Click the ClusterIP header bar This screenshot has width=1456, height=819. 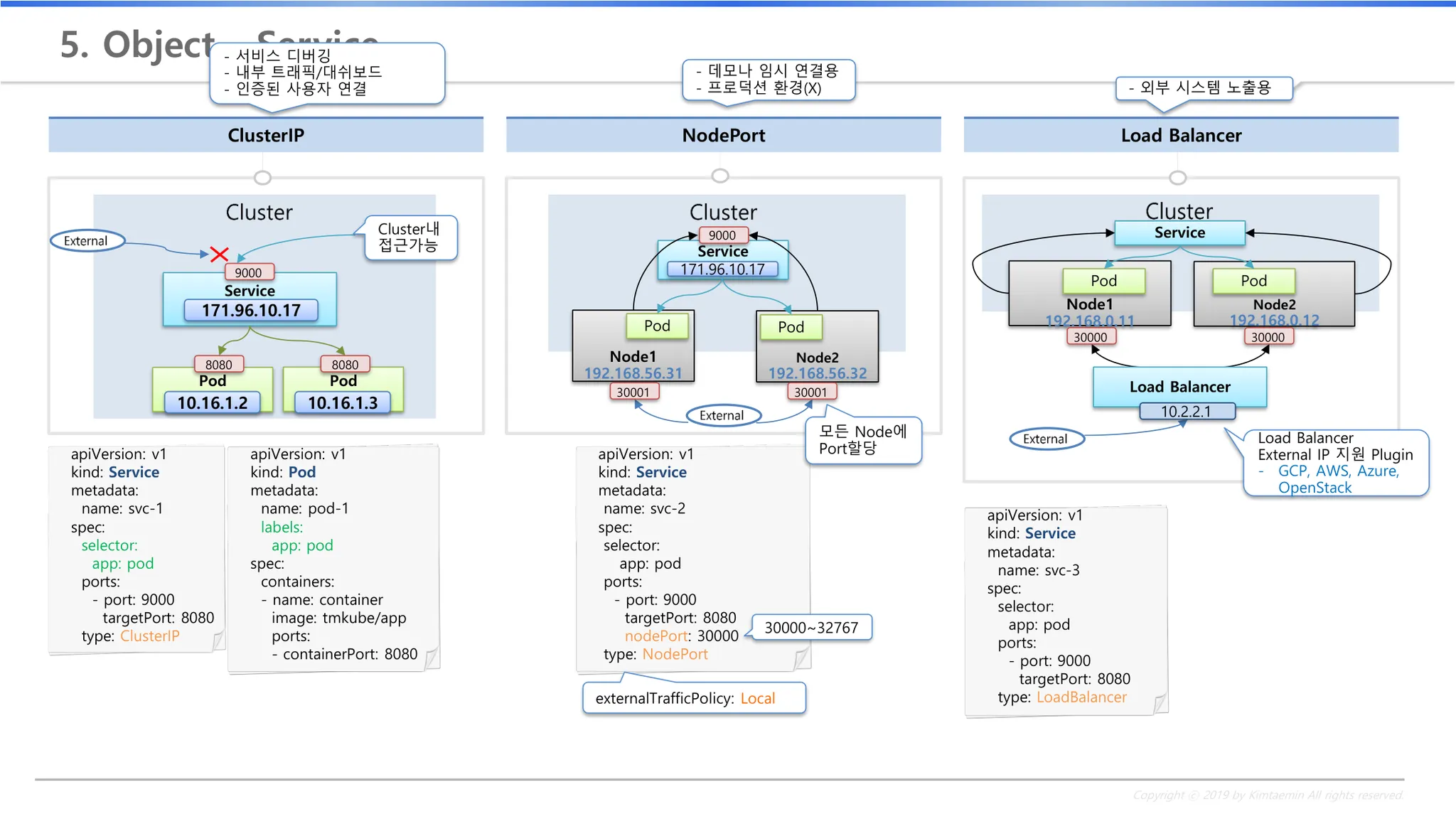(x=266, y=135)
